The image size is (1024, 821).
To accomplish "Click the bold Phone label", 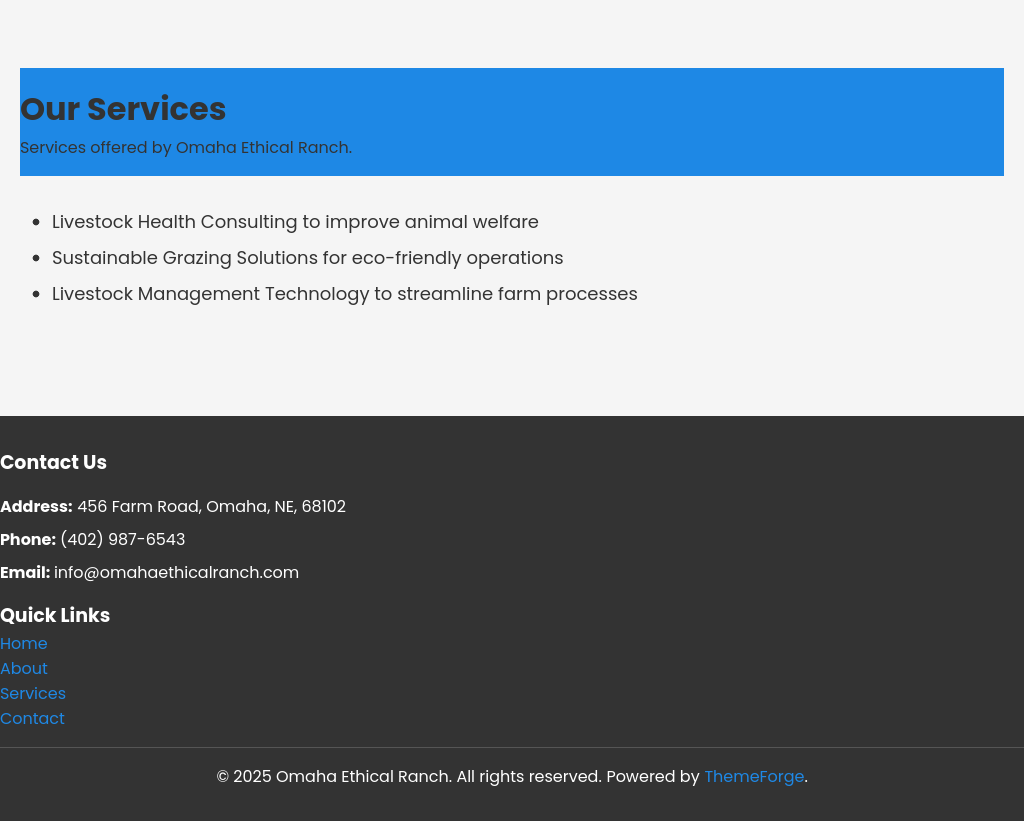I will coord(28,540).
